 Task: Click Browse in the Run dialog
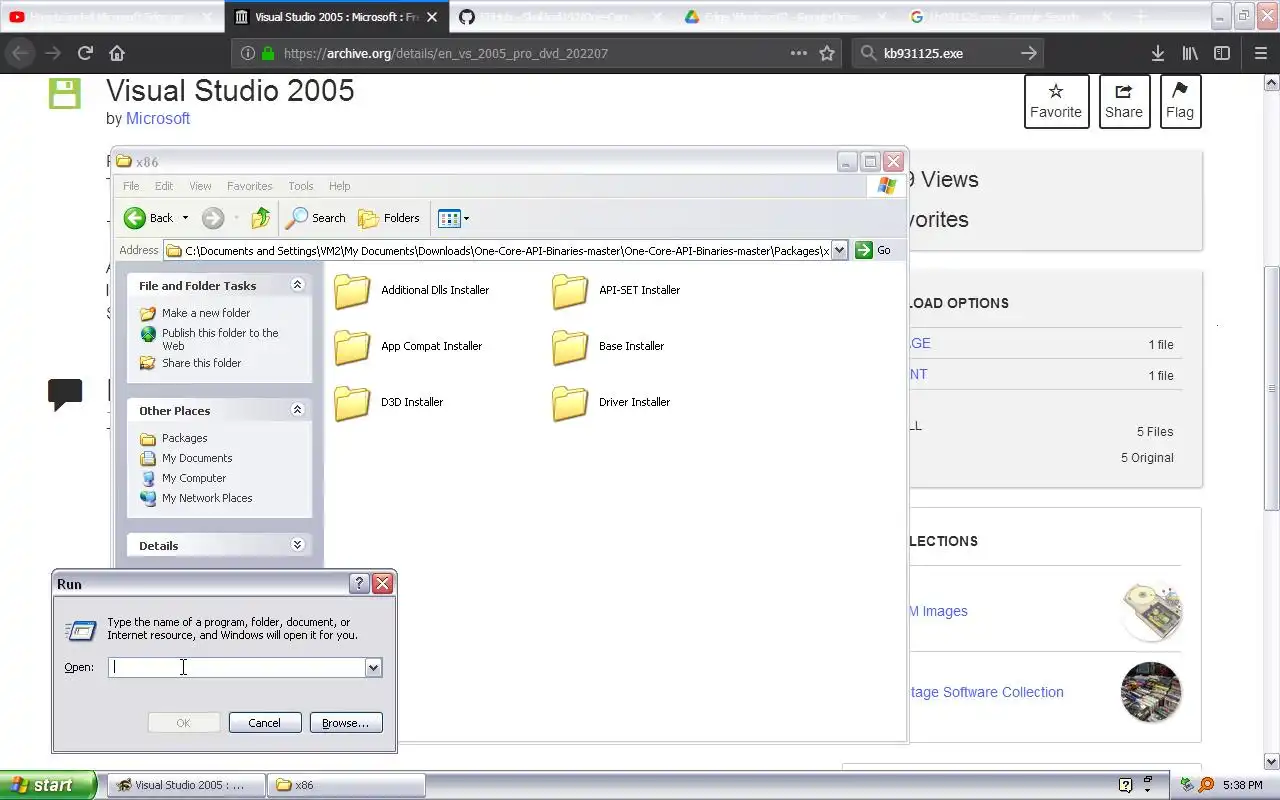(346, 723)
